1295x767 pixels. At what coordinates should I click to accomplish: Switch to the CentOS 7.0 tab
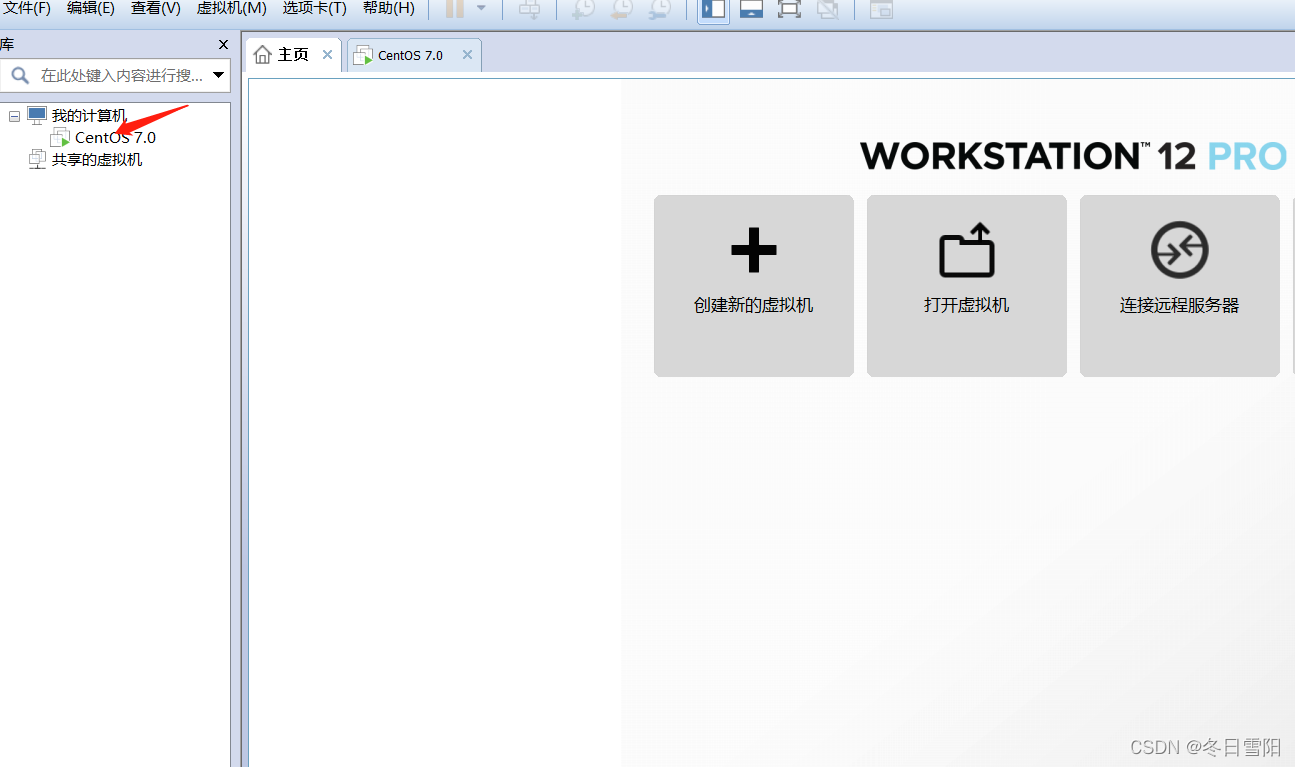coord(414,55)
